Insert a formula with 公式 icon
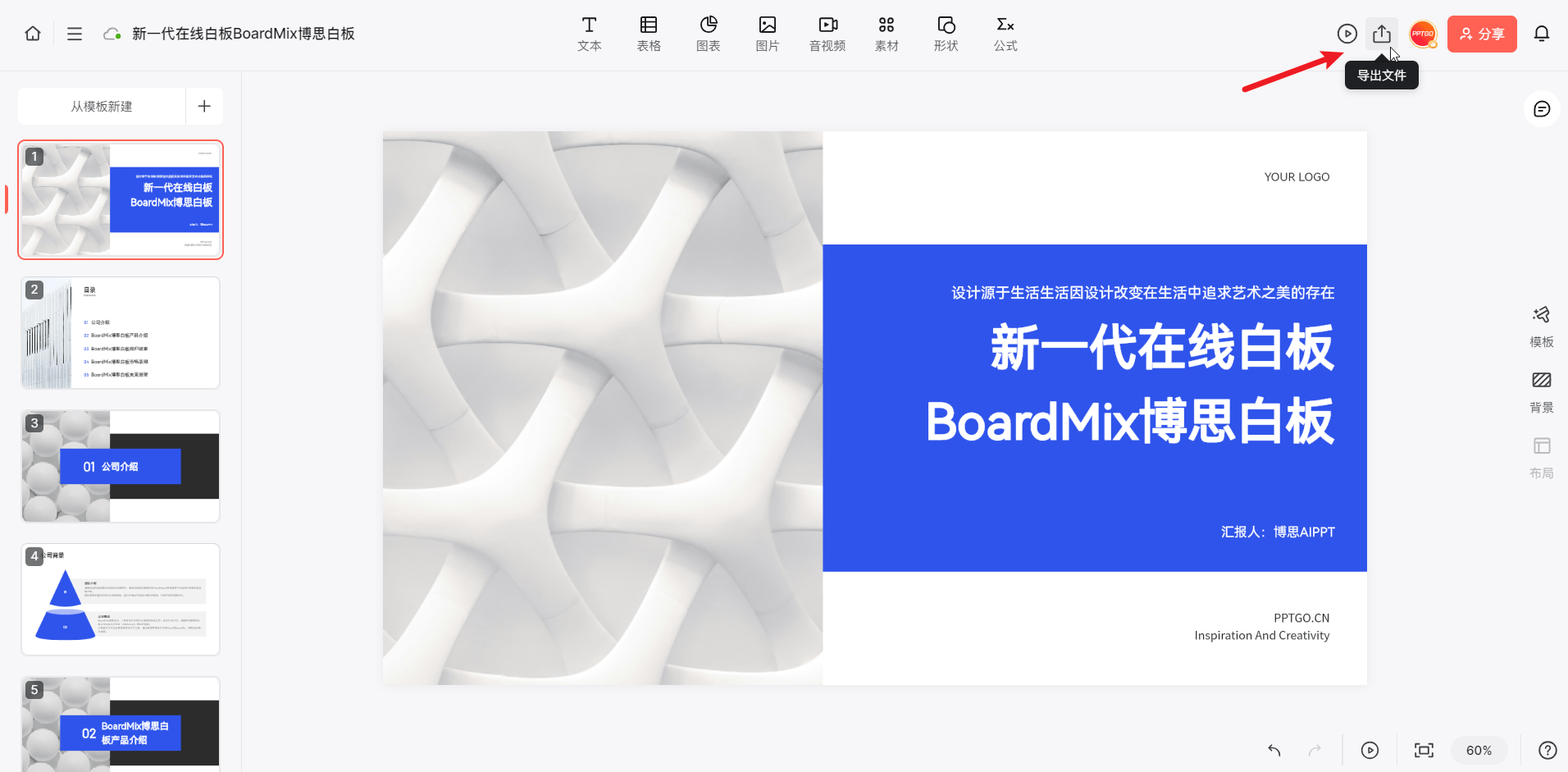This screenshot has width=1568, height=772. click(1004, 34)
